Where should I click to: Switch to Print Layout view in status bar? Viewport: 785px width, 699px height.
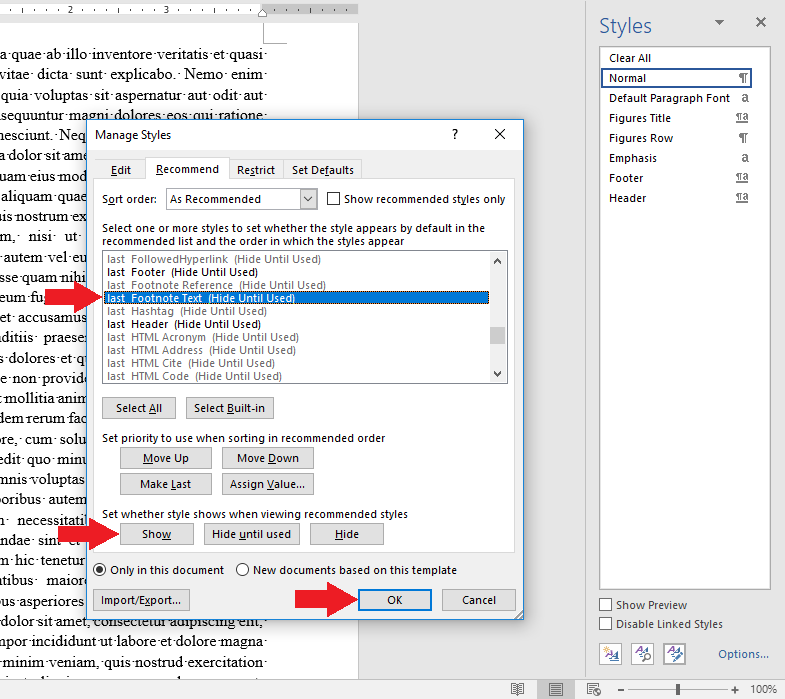pyautogui.click(x=555, y=689)
